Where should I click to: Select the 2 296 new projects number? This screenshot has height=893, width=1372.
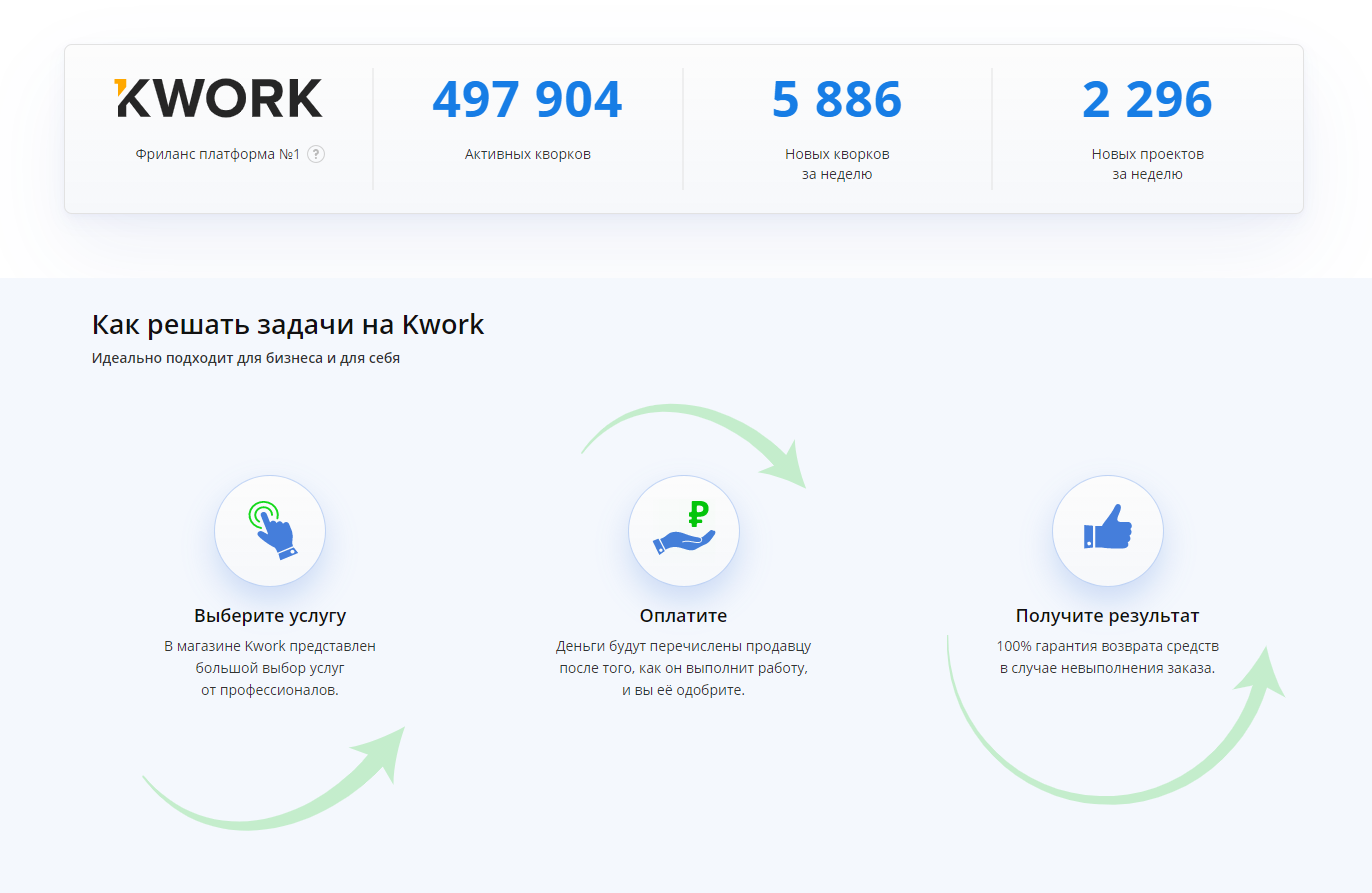click(1147, 99)
